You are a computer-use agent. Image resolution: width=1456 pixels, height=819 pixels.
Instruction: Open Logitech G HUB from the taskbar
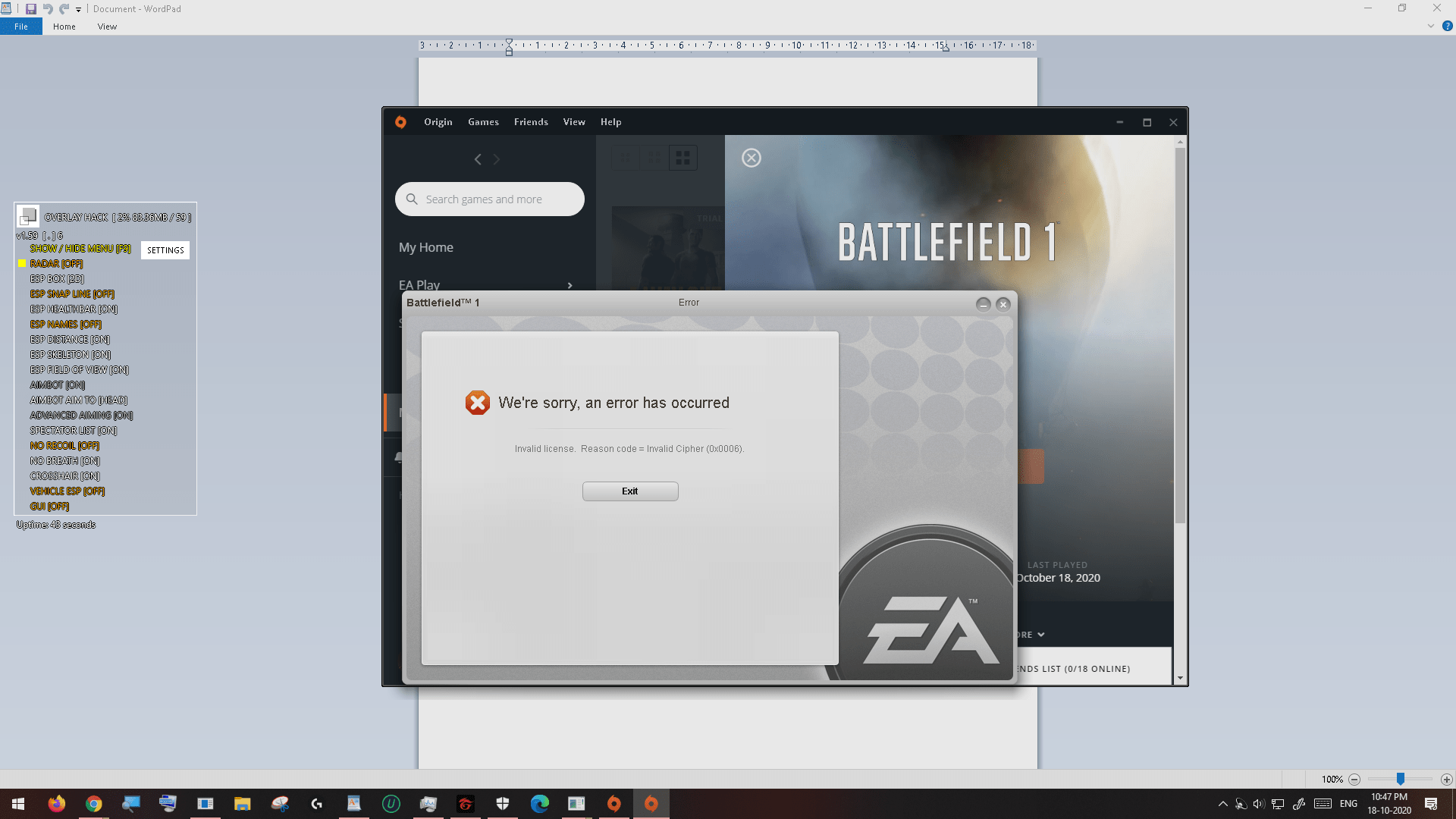point(317,804)
